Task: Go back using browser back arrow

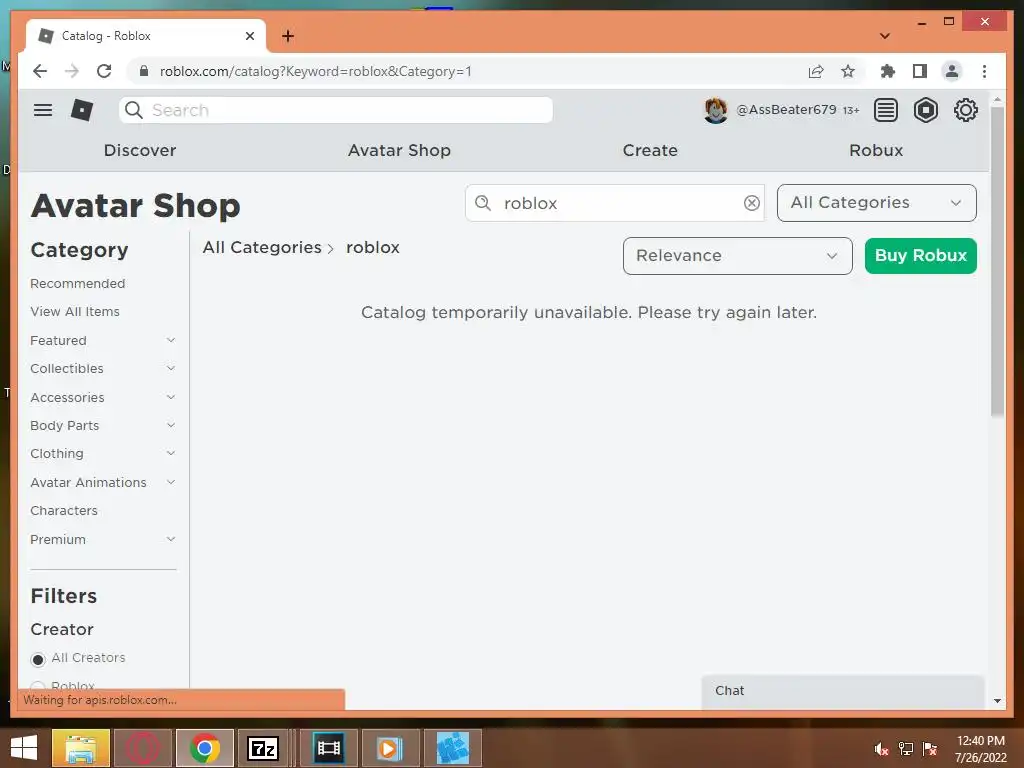Action: tap(40, 71)
